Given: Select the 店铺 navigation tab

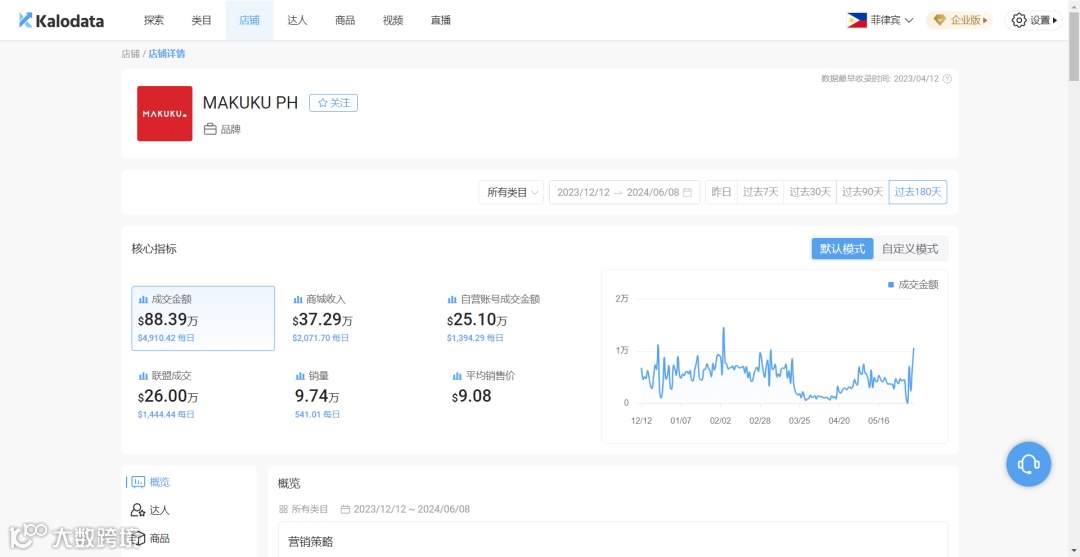Looking at the screenshot, I should (249, 20).
